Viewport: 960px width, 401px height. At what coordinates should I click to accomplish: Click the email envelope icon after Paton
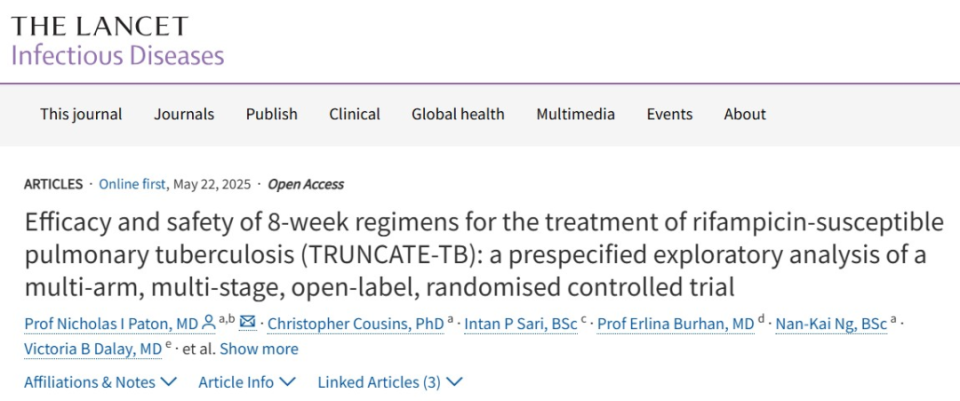[x=248, y=322]
